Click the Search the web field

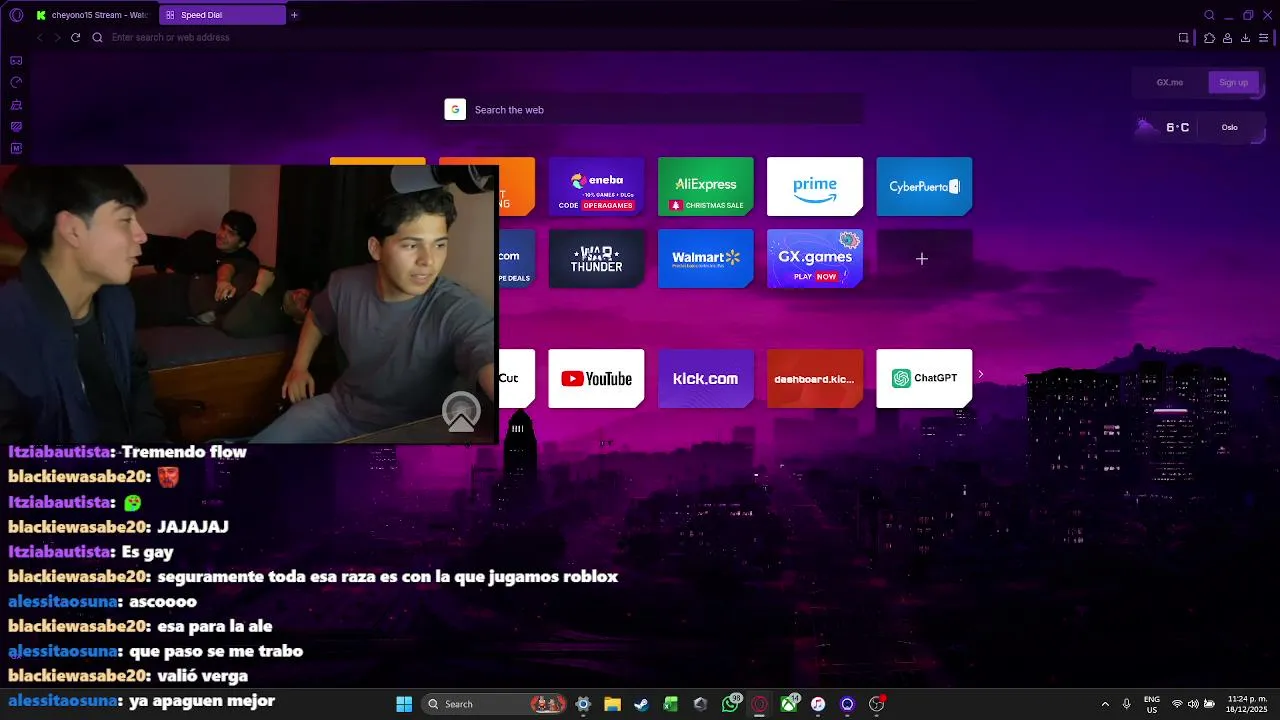[654, 109]
